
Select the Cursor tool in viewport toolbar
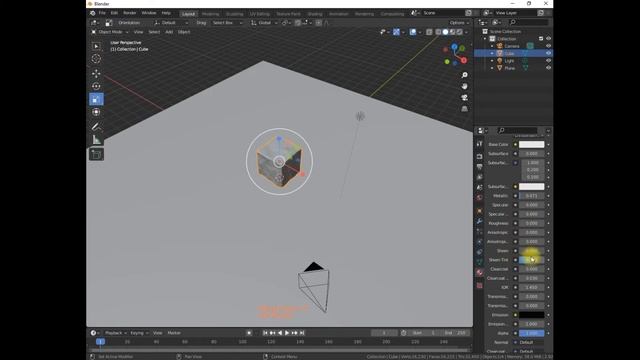pos(96,59)
